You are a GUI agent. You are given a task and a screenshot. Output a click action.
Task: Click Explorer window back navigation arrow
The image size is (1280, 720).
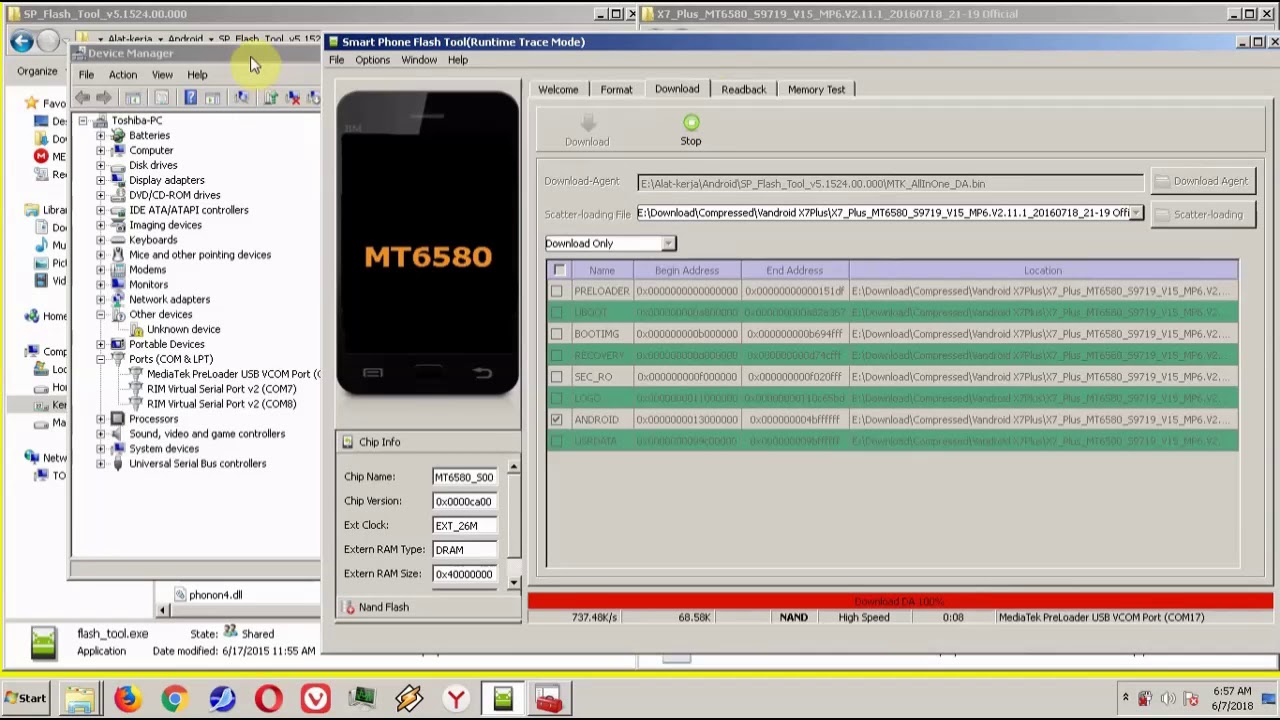(22, 41)
